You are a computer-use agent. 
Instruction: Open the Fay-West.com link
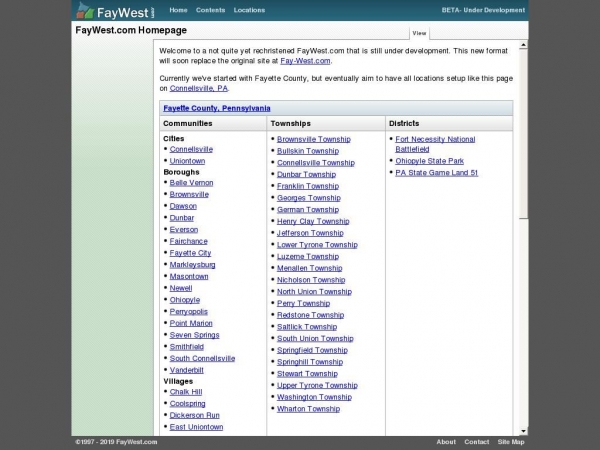click(x=305, y=61)
